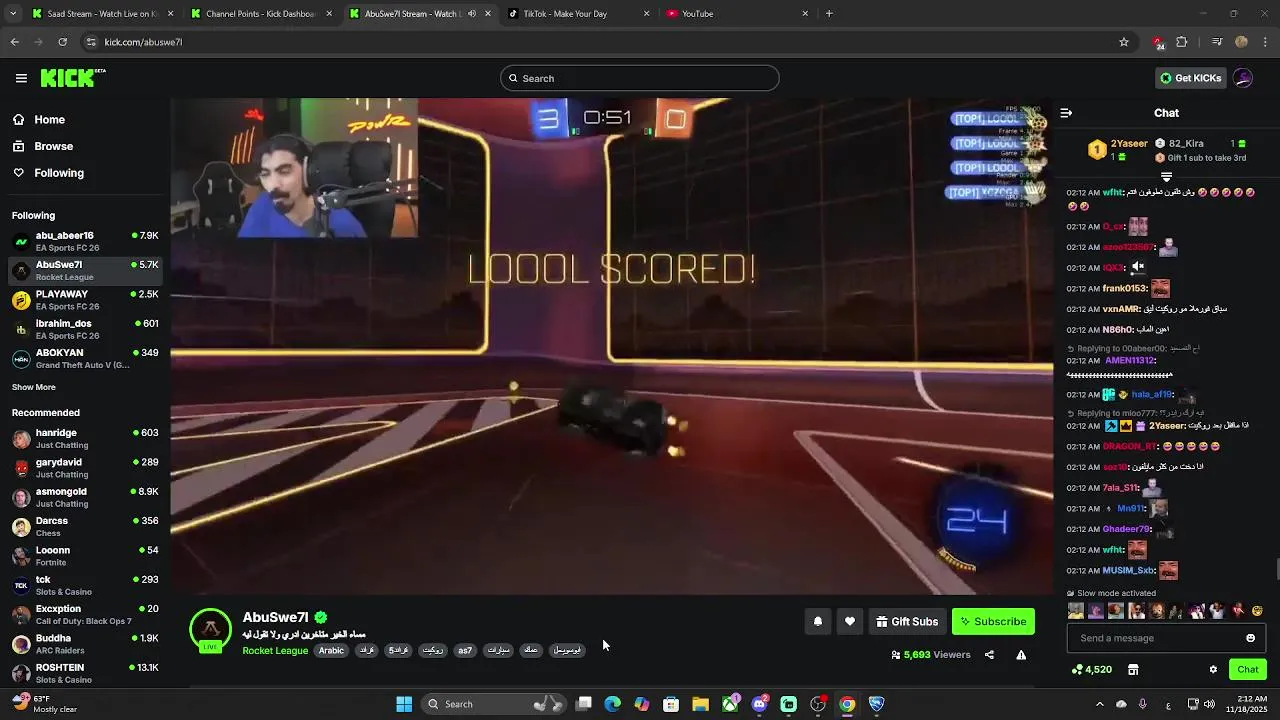Click the as7 stream tag

tap(465, 651)
